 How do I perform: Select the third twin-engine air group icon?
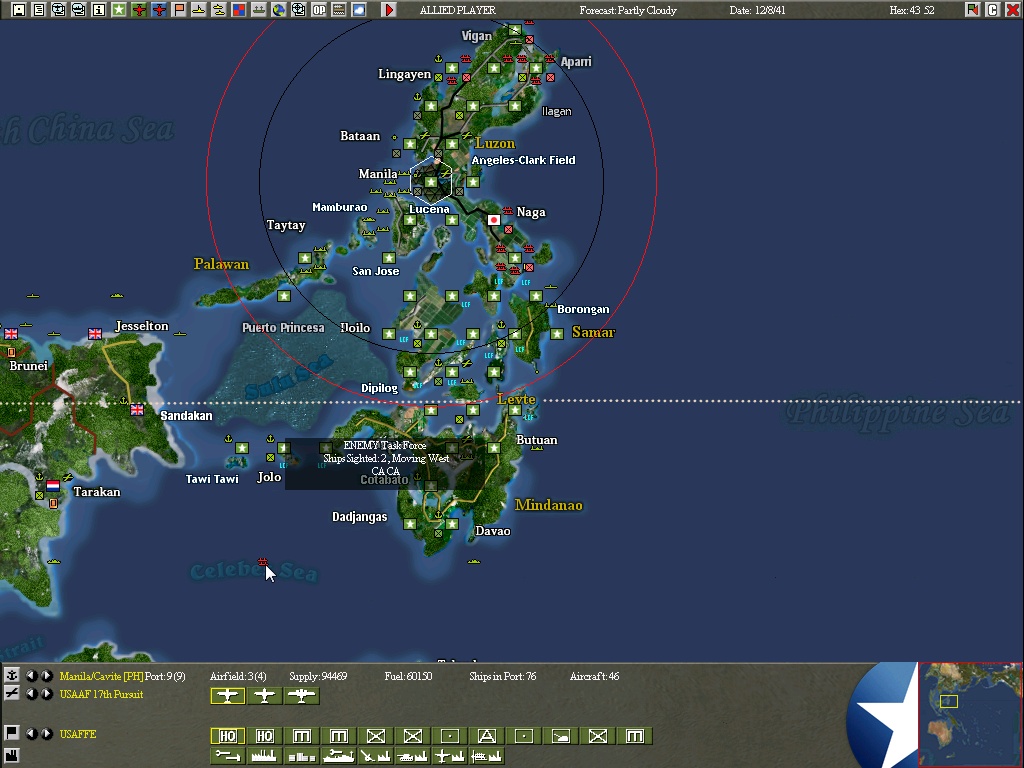[302, 696]
